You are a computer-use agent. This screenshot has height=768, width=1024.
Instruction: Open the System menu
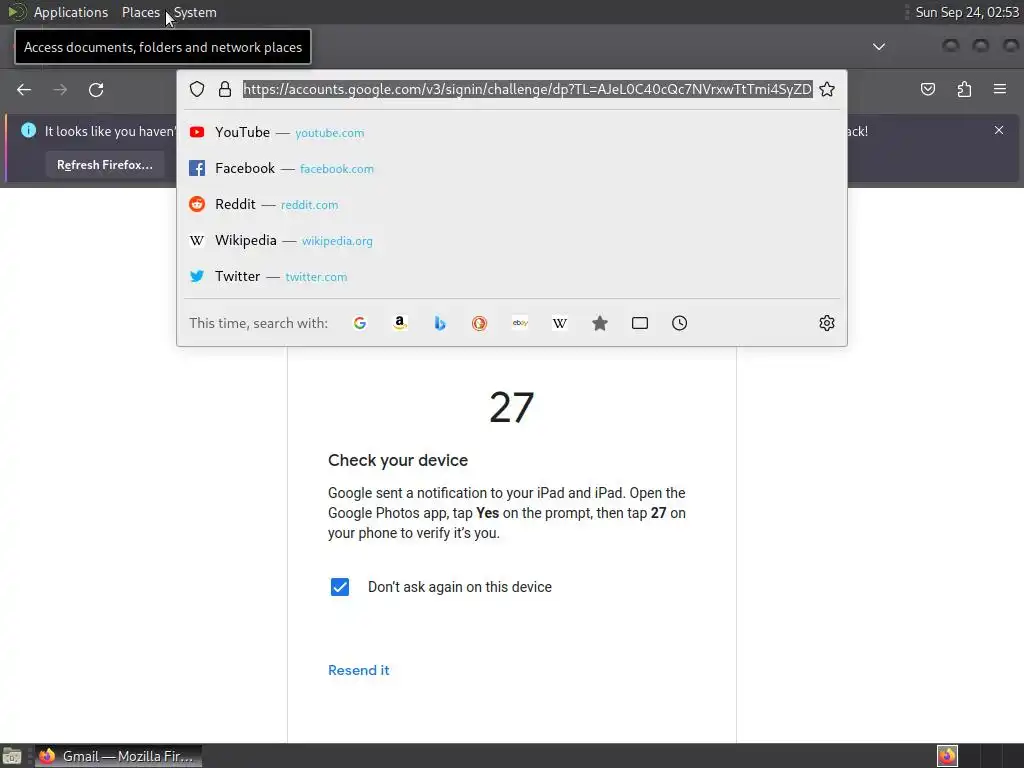click(x=195, y=12)
